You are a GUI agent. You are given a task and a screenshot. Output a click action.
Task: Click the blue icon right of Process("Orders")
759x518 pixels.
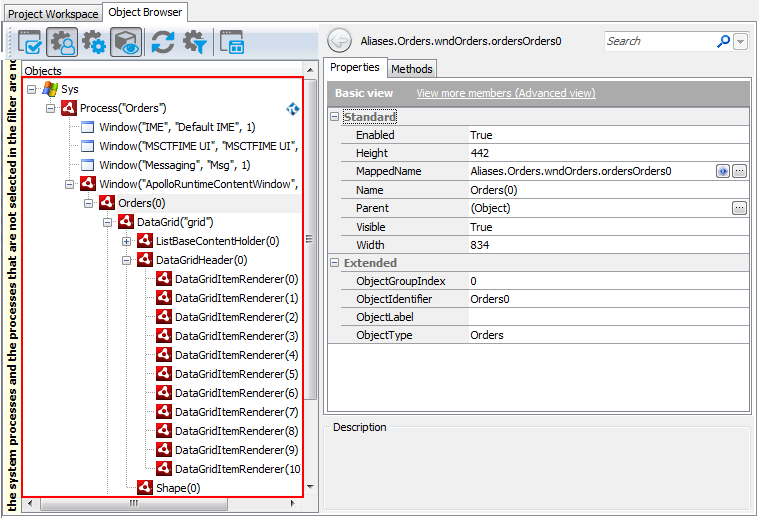click(293, 108)
